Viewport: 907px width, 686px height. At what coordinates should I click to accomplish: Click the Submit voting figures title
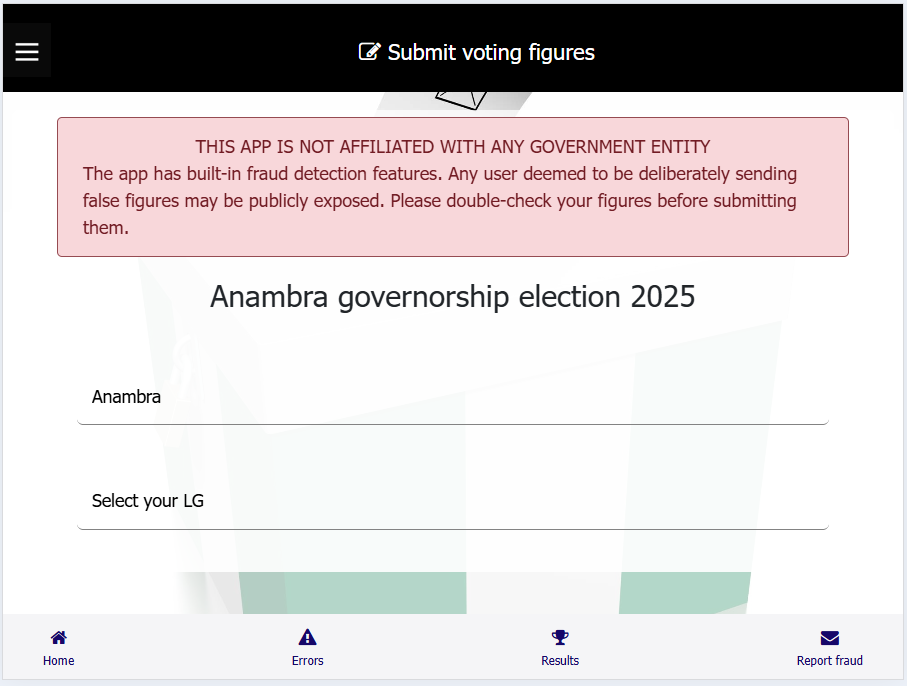(491, 52)
